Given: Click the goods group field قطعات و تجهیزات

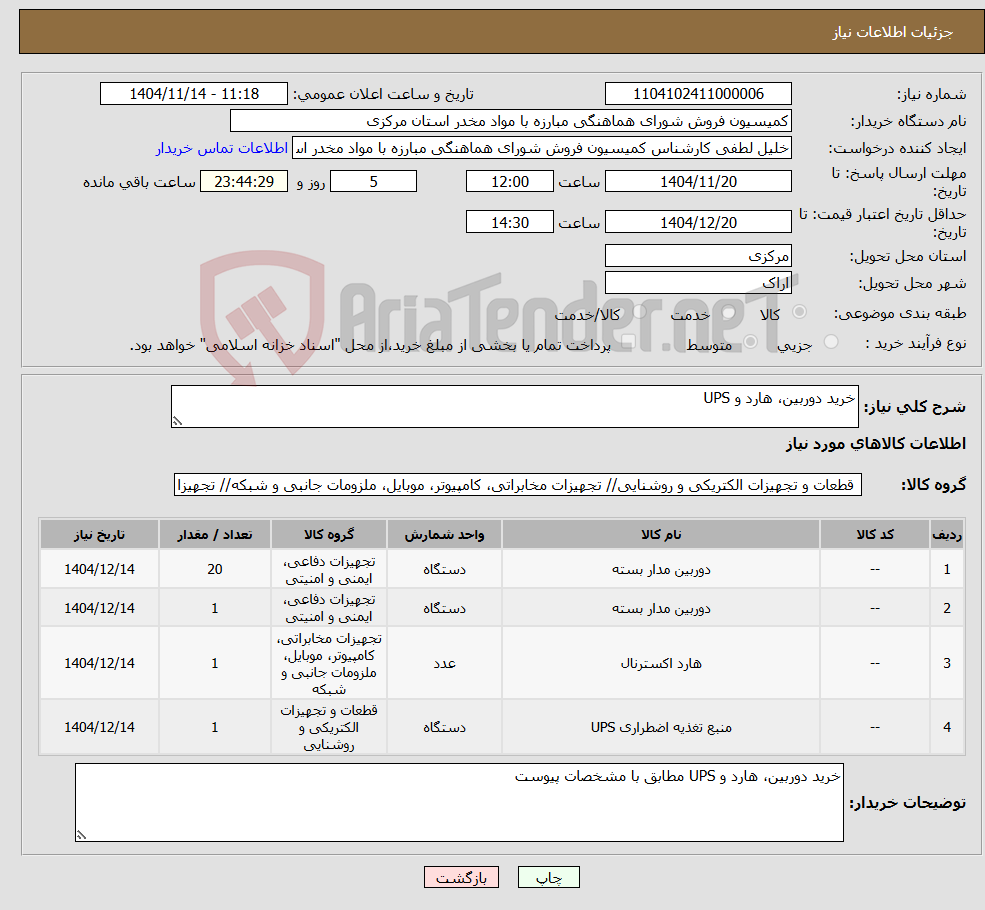Looking at the screenshot, I should (518, 485).
